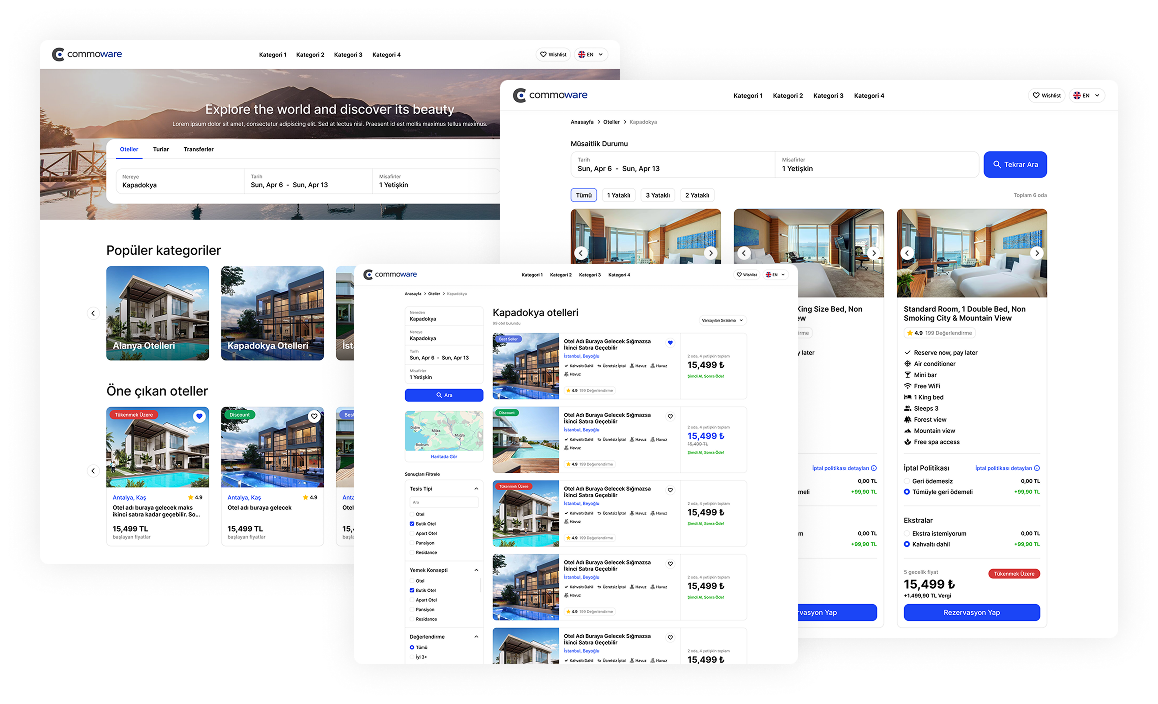
Task: Open the EN language dropdown on room page
Action: (1086, 96)
